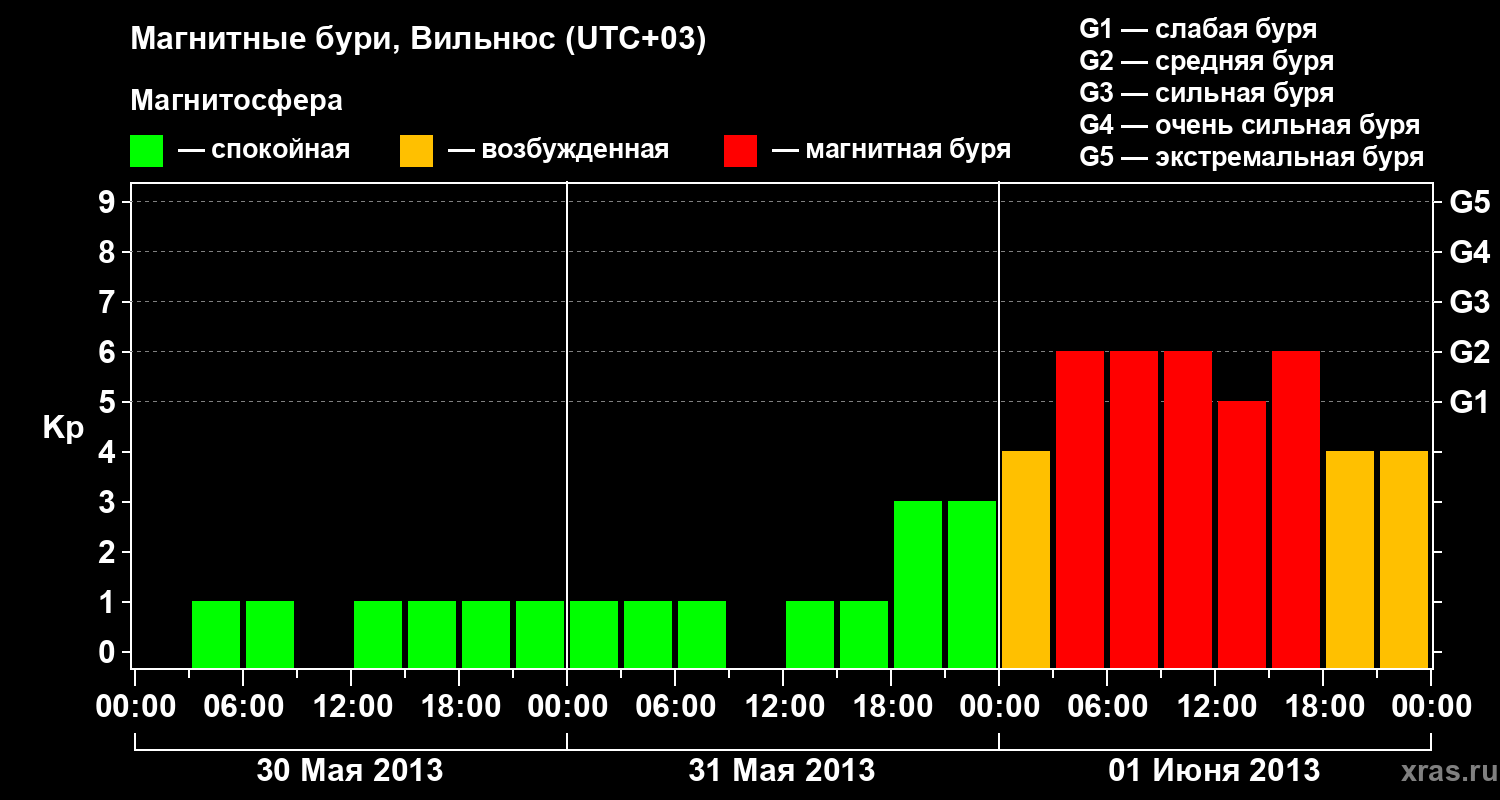Click the green 15:00–18:00 bar on 30 Мая

(x=432, y=635)
